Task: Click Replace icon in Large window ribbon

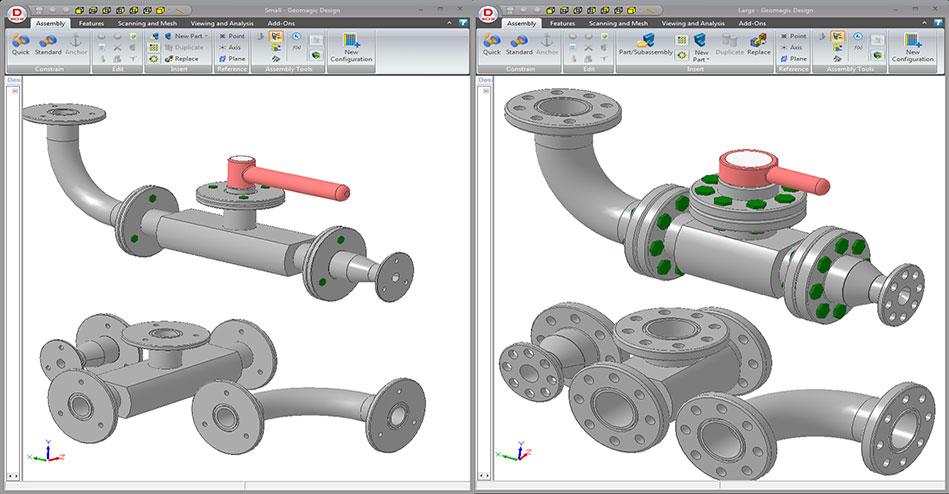Action: pos(759,44)
